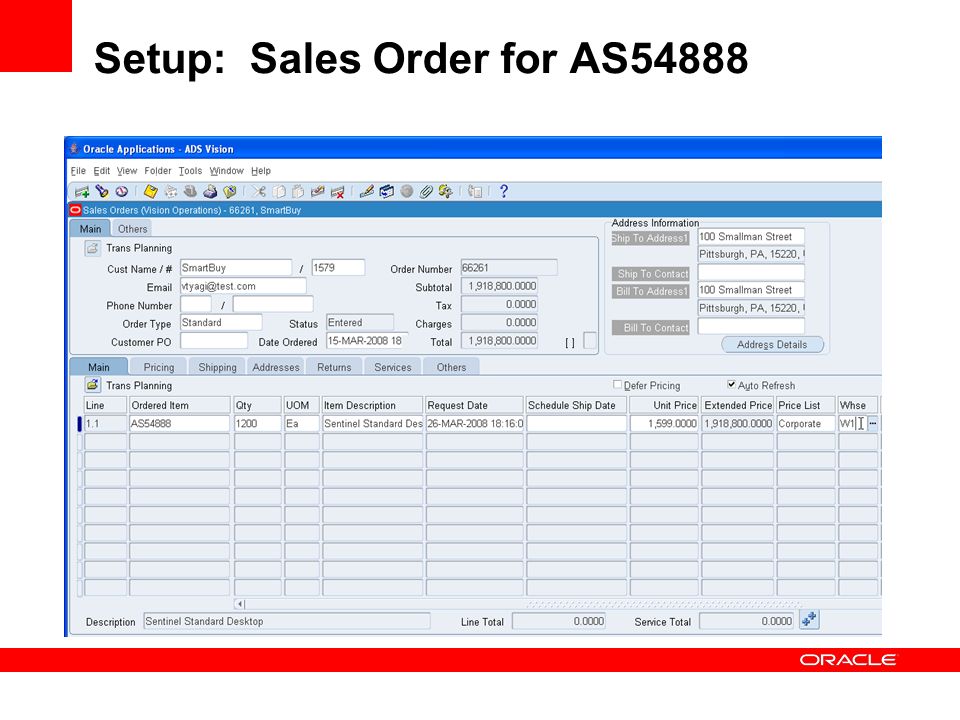Click the Ordered Item cell AS54888

[x=179, y=424]
